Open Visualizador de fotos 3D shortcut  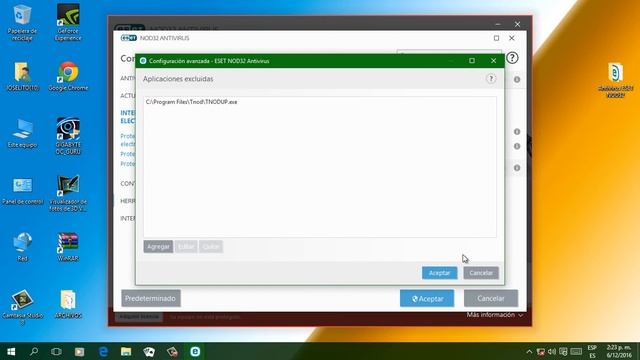68,193
